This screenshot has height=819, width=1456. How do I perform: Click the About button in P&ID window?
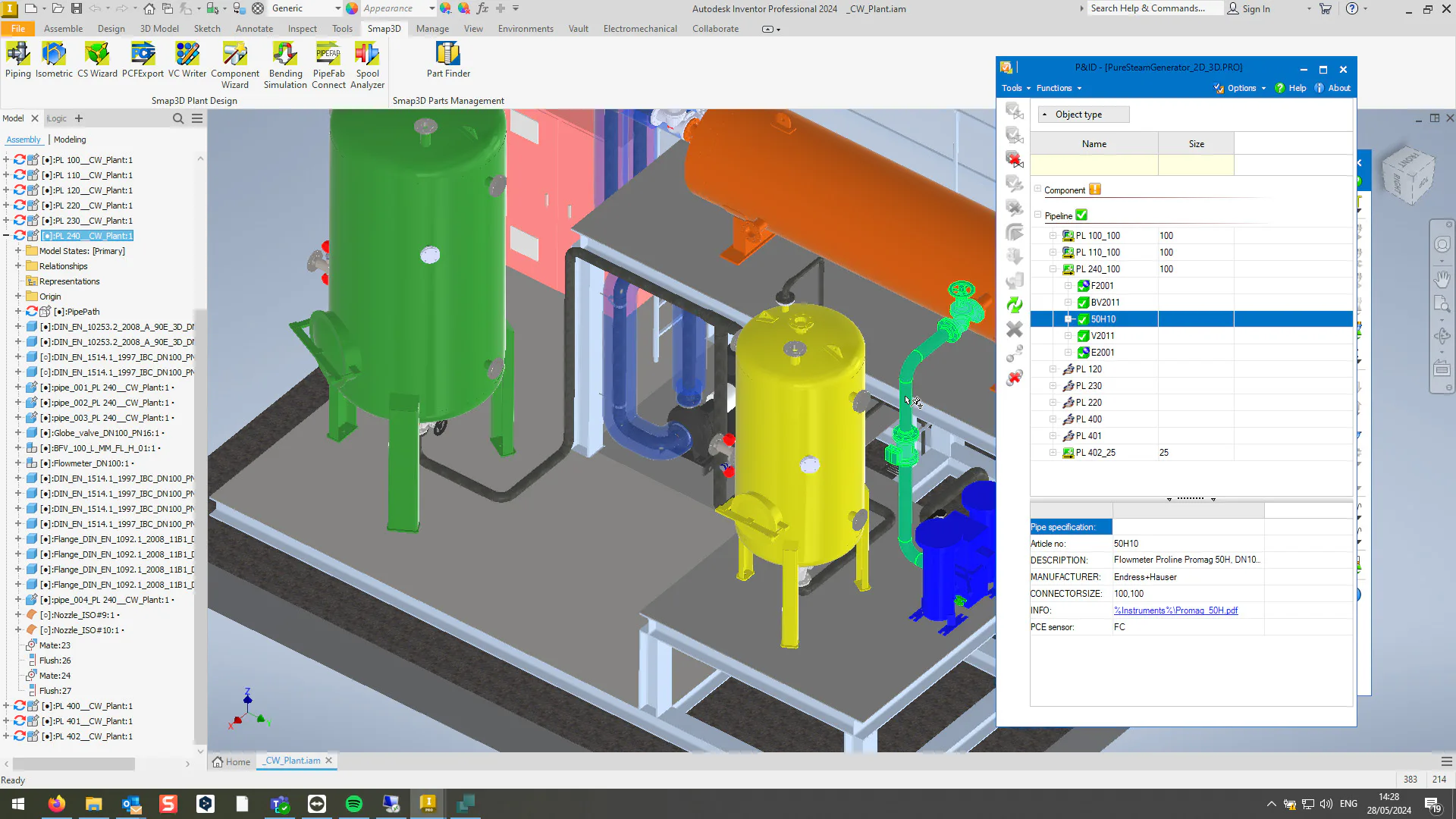[1332, 88]
